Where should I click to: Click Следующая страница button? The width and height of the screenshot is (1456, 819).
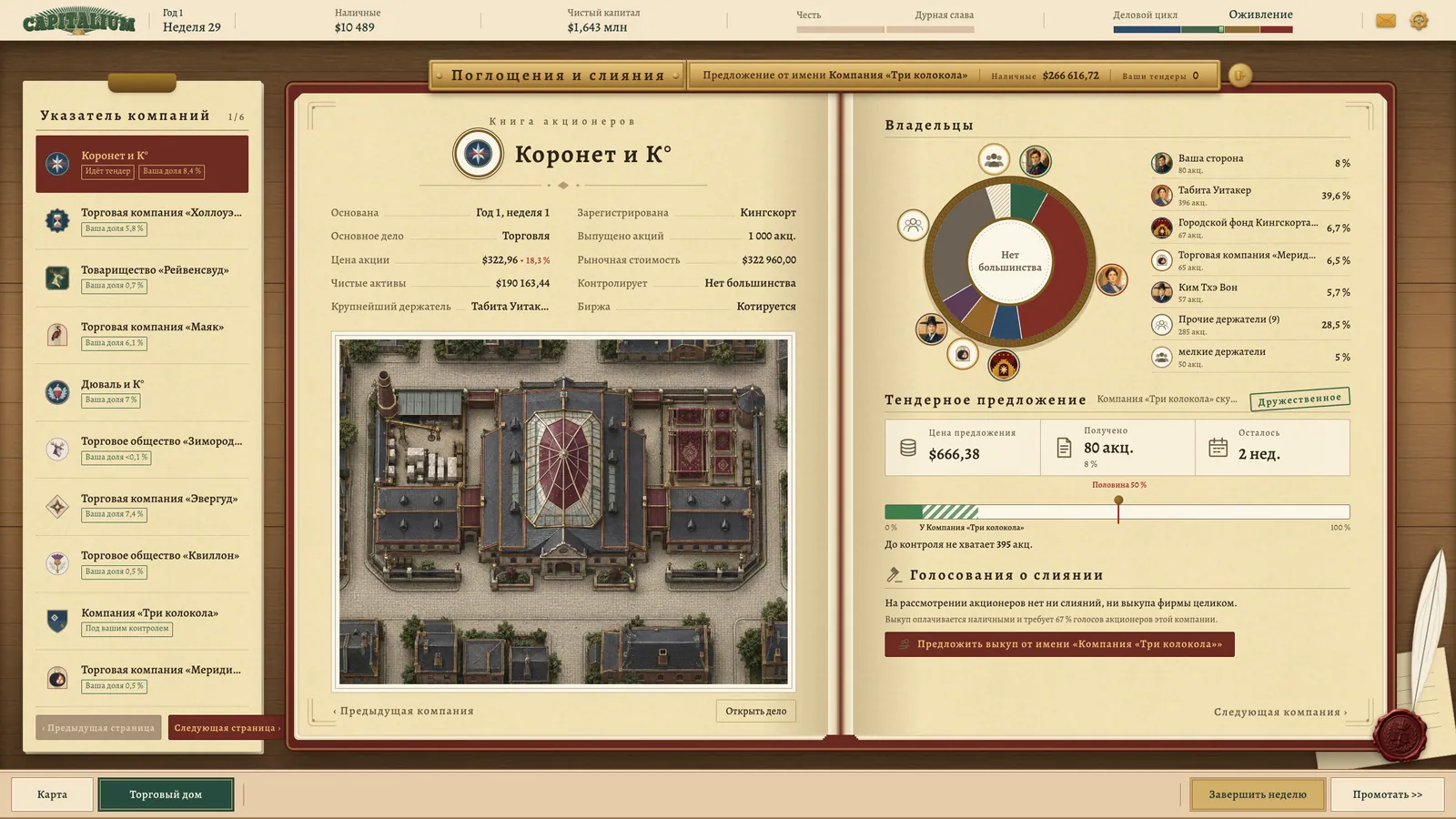(227, 727)
